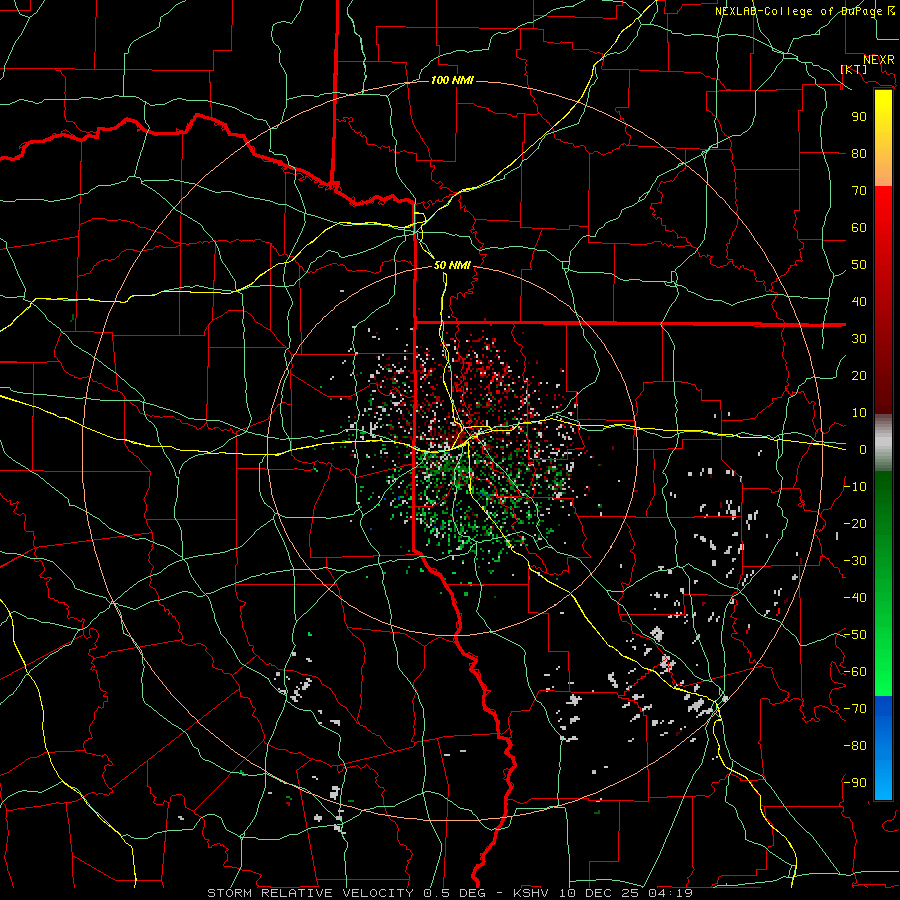
Task: Click the 10 value on velocity scale
Action: click(859, 413)
